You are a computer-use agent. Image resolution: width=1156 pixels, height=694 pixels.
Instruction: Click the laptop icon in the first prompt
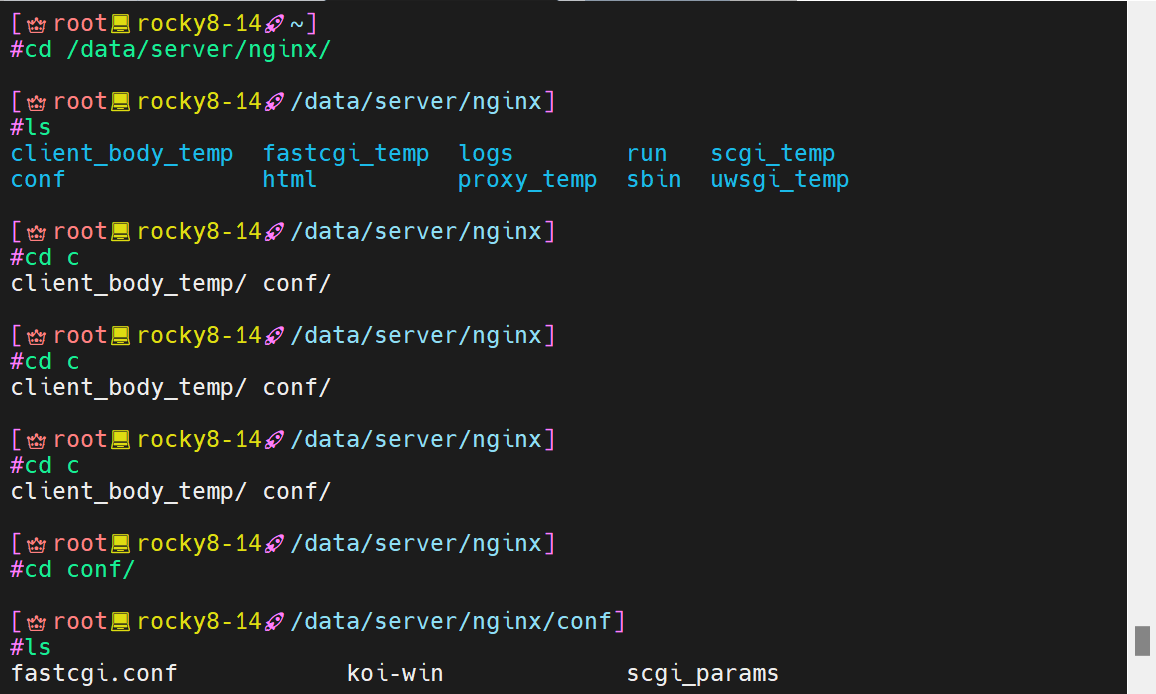point(120,24)
